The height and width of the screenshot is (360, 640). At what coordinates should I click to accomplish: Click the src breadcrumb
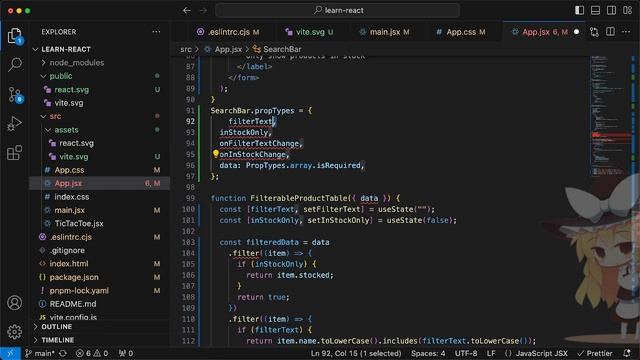(186, 49)
